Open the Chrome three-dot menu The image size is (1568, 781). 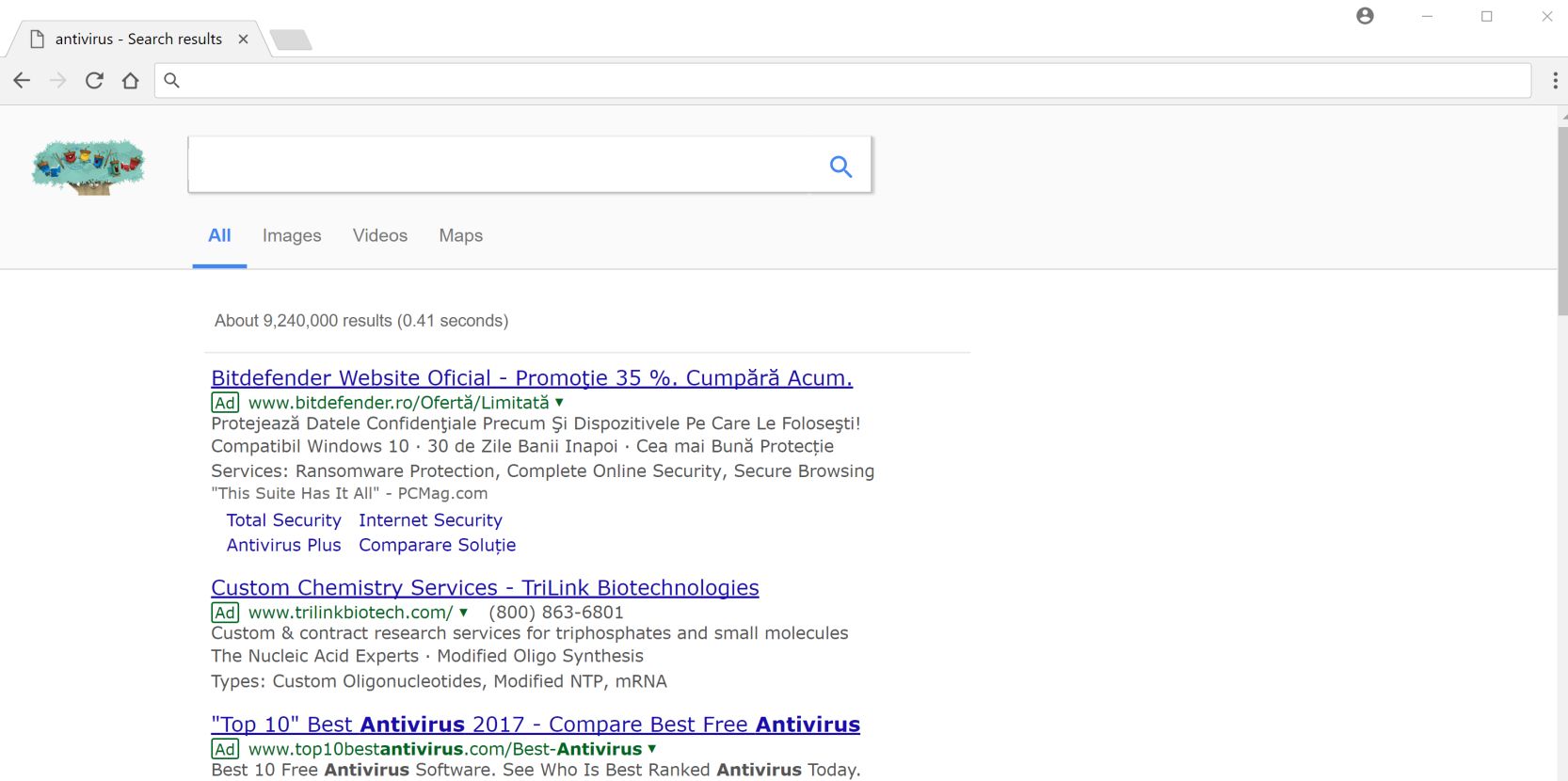click(x=1555, y=81)
